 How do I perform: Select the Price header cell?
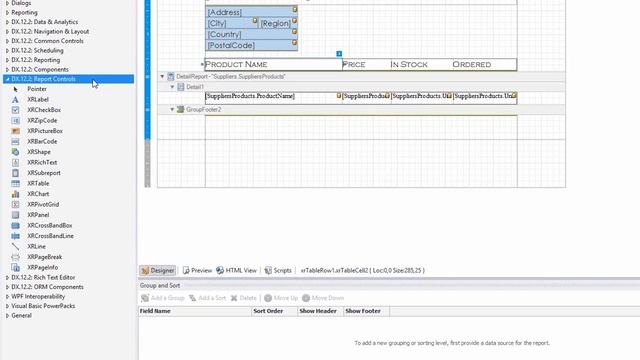click(x=366, y=64)
